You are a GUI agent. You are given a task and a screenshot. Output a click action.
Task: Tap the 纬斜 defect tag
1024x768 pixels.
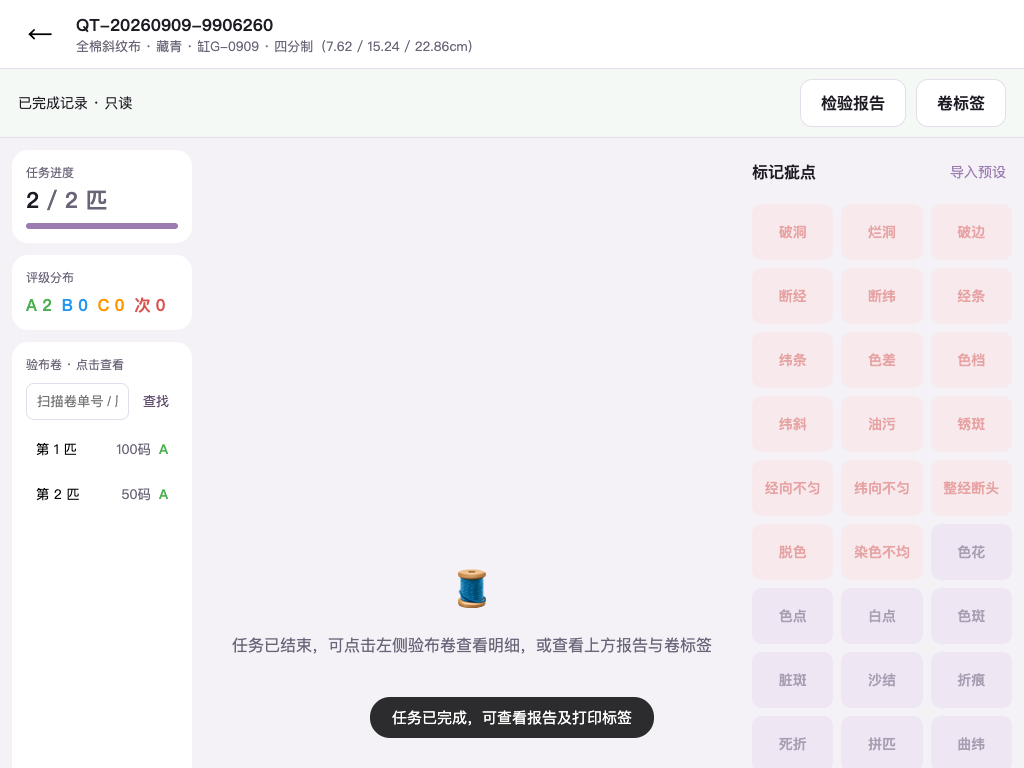792,424
